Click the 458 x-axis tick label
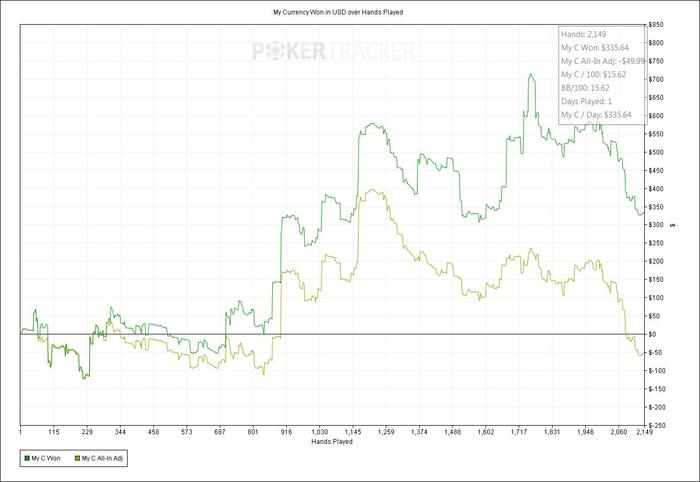 coord(153,432)
